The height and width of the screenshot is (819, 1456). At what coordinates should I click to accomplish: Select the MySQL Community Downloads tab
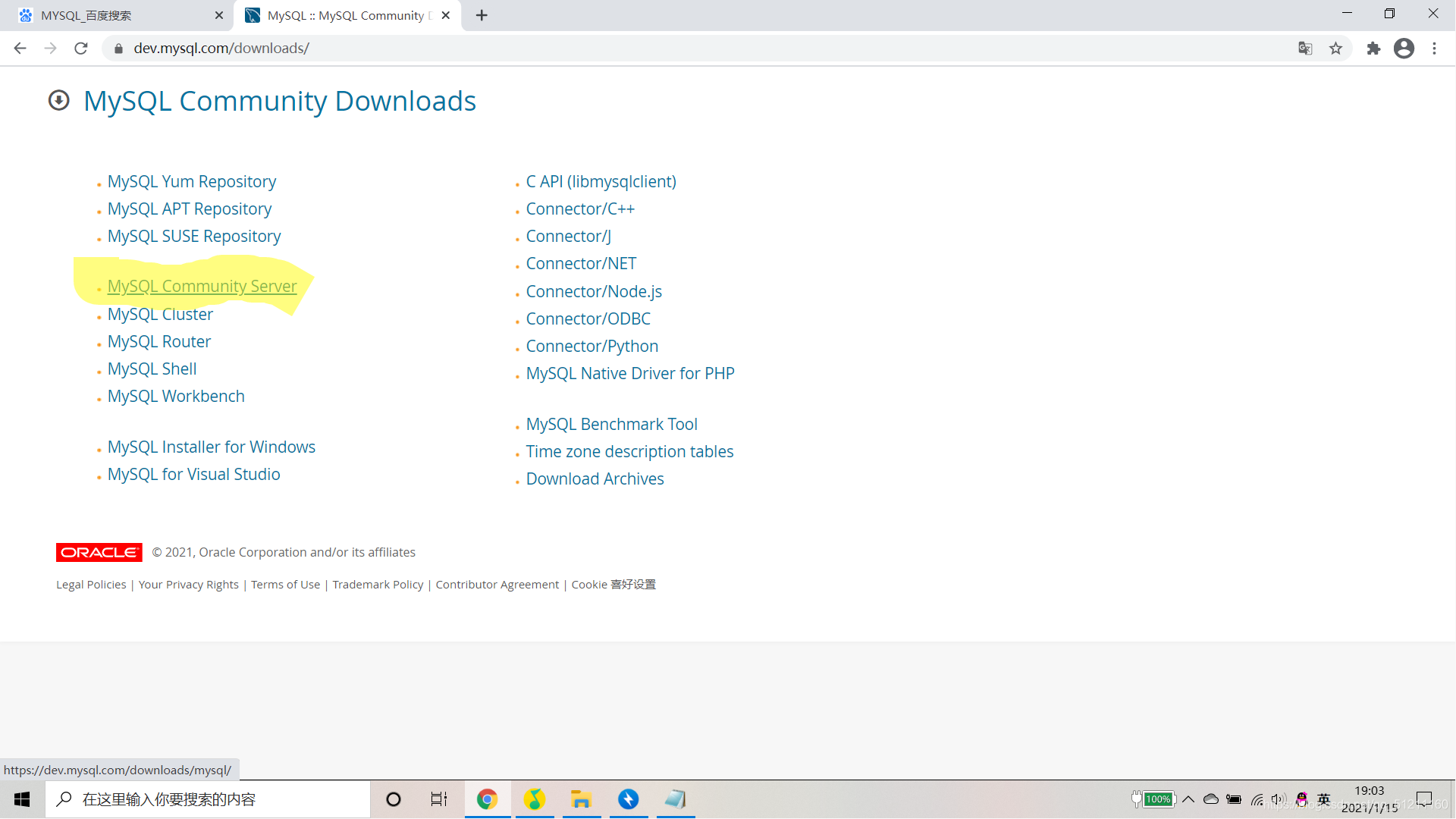coord(345,15)
